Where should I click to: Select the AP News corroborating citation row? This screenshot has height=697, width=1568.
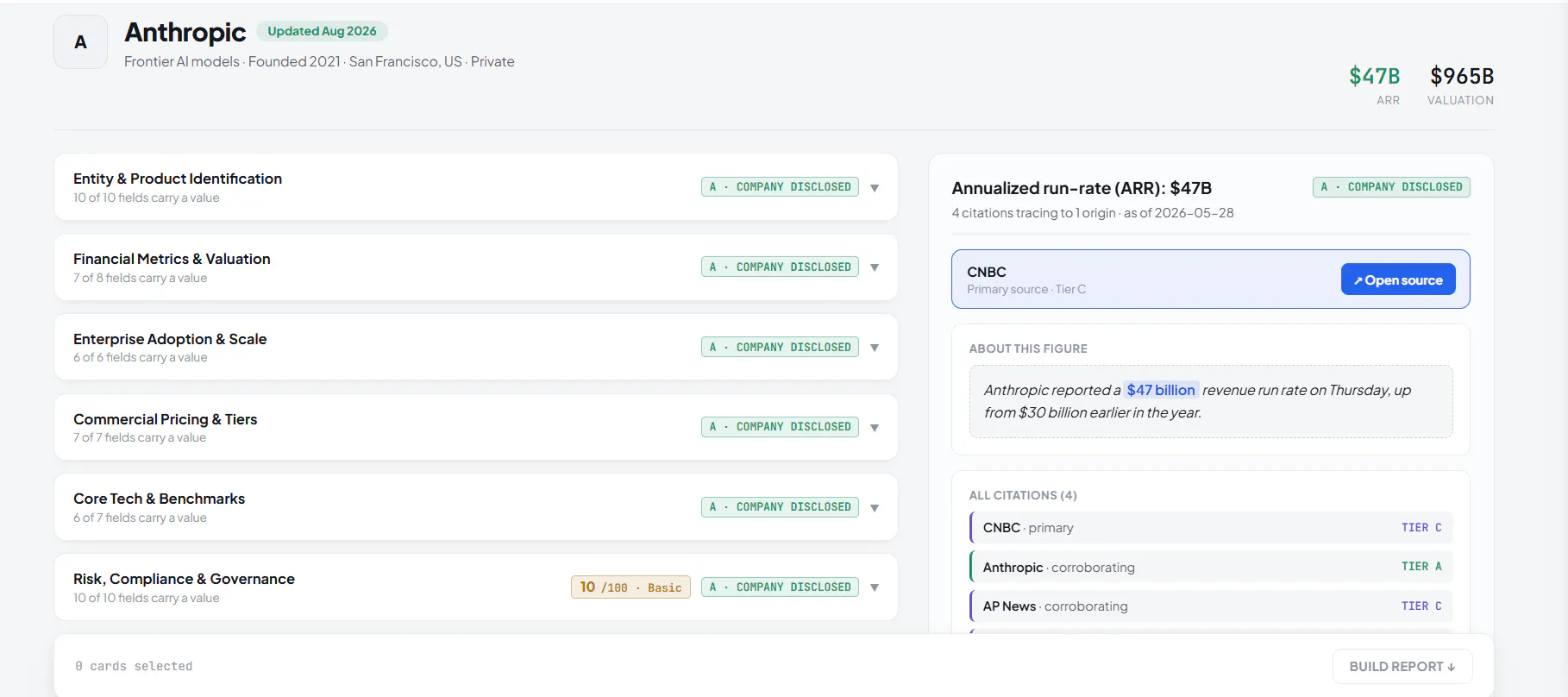1211,606
